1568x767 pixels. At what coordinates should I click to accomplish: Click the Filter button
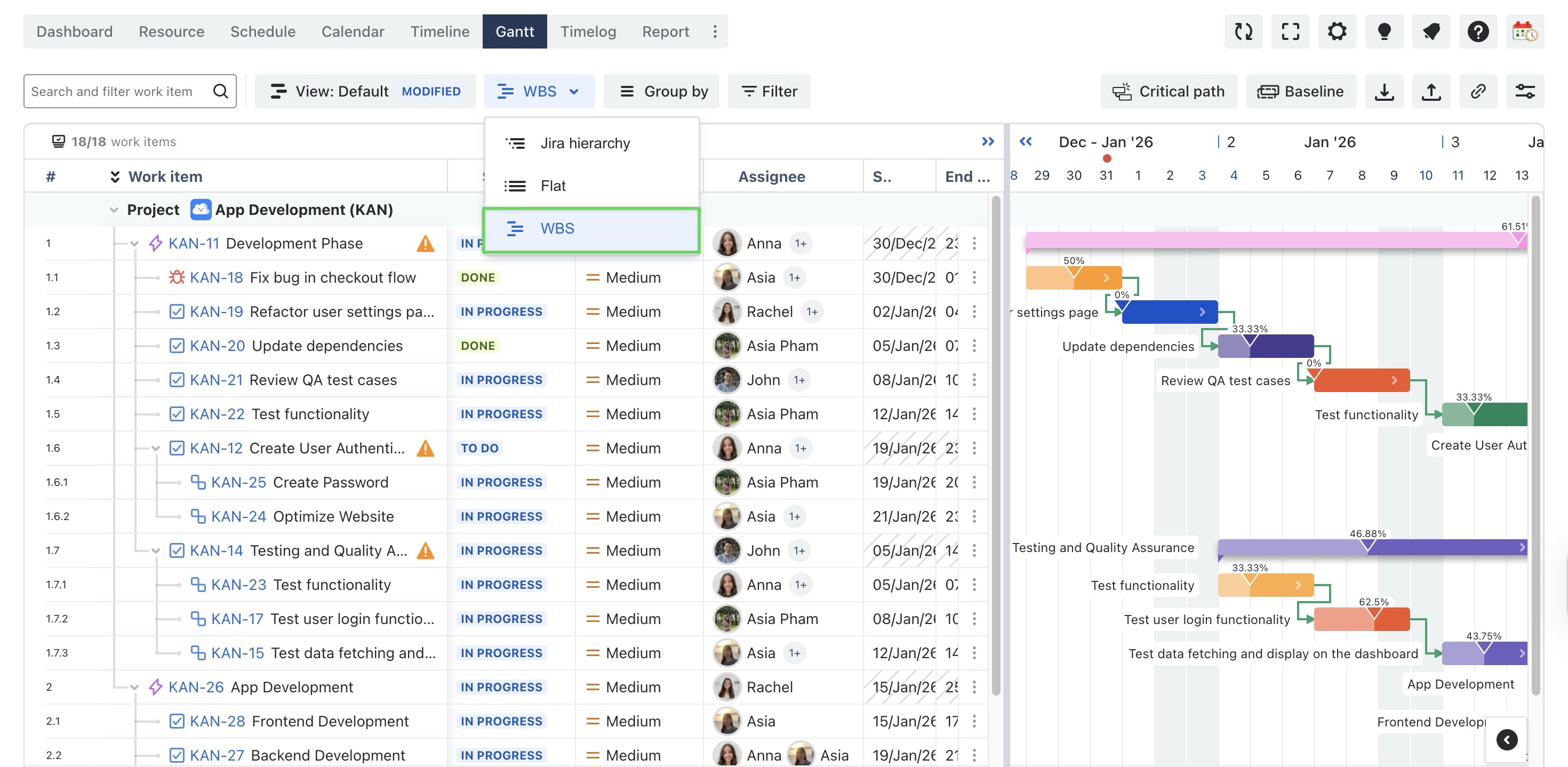pos(769,91)
